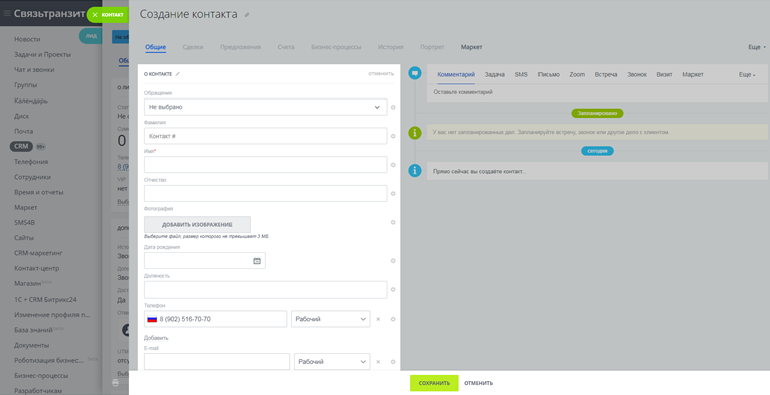Image resolution: width=770 pixels, height=395 pixels.
Task: Select SMS tab in timeline
Action: tap(521, 75)
